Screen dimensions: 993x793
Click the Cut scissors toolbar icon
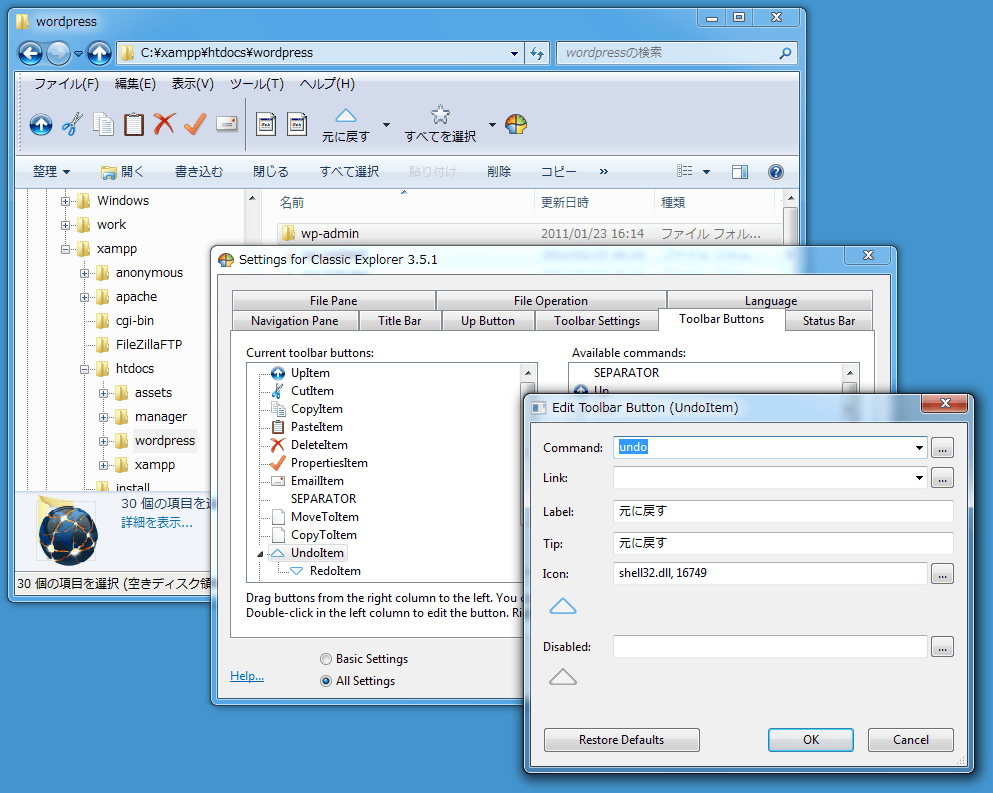pyautogui.click(x=72, y=124)
